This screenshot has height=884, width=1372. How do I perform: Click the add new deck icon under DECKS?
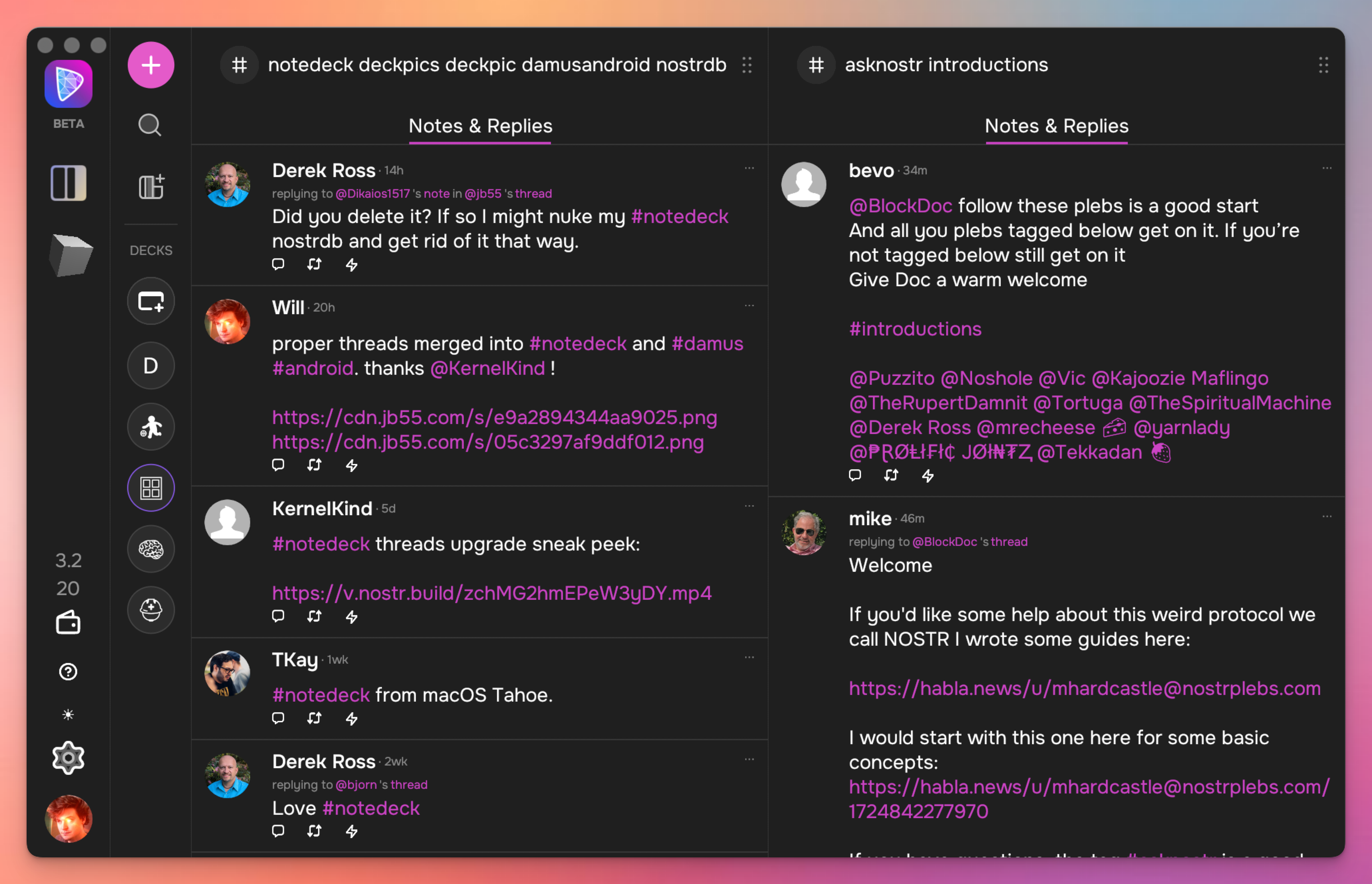click(151, 301)
